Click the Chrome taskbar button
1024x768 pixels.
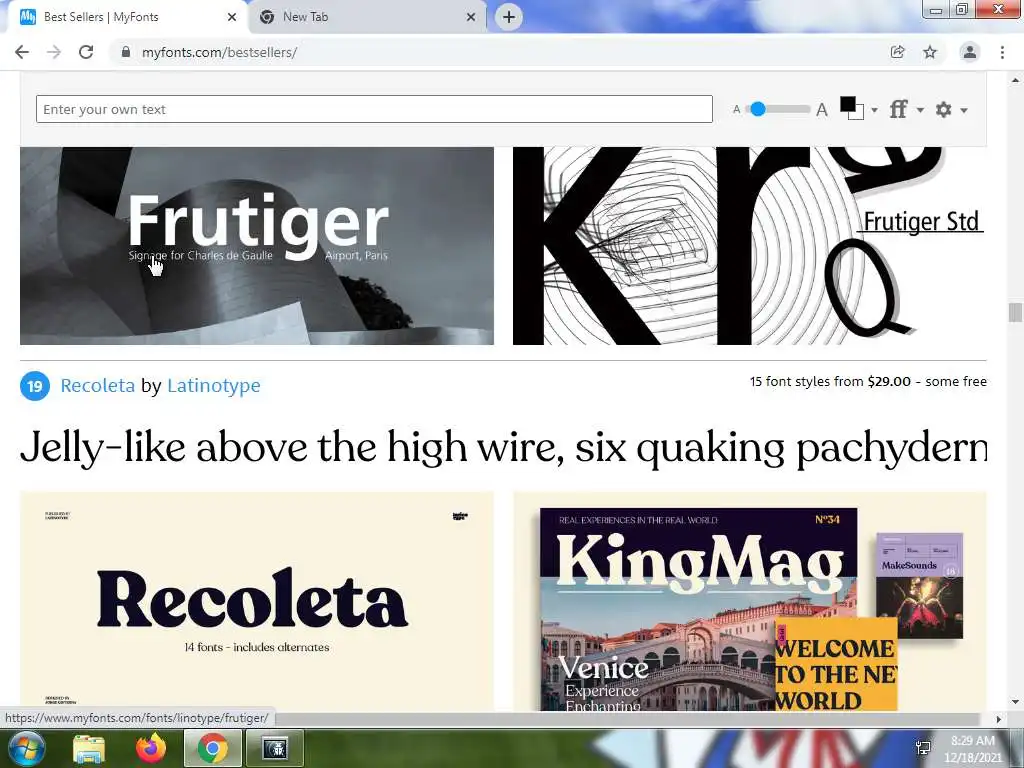point(212,748)
